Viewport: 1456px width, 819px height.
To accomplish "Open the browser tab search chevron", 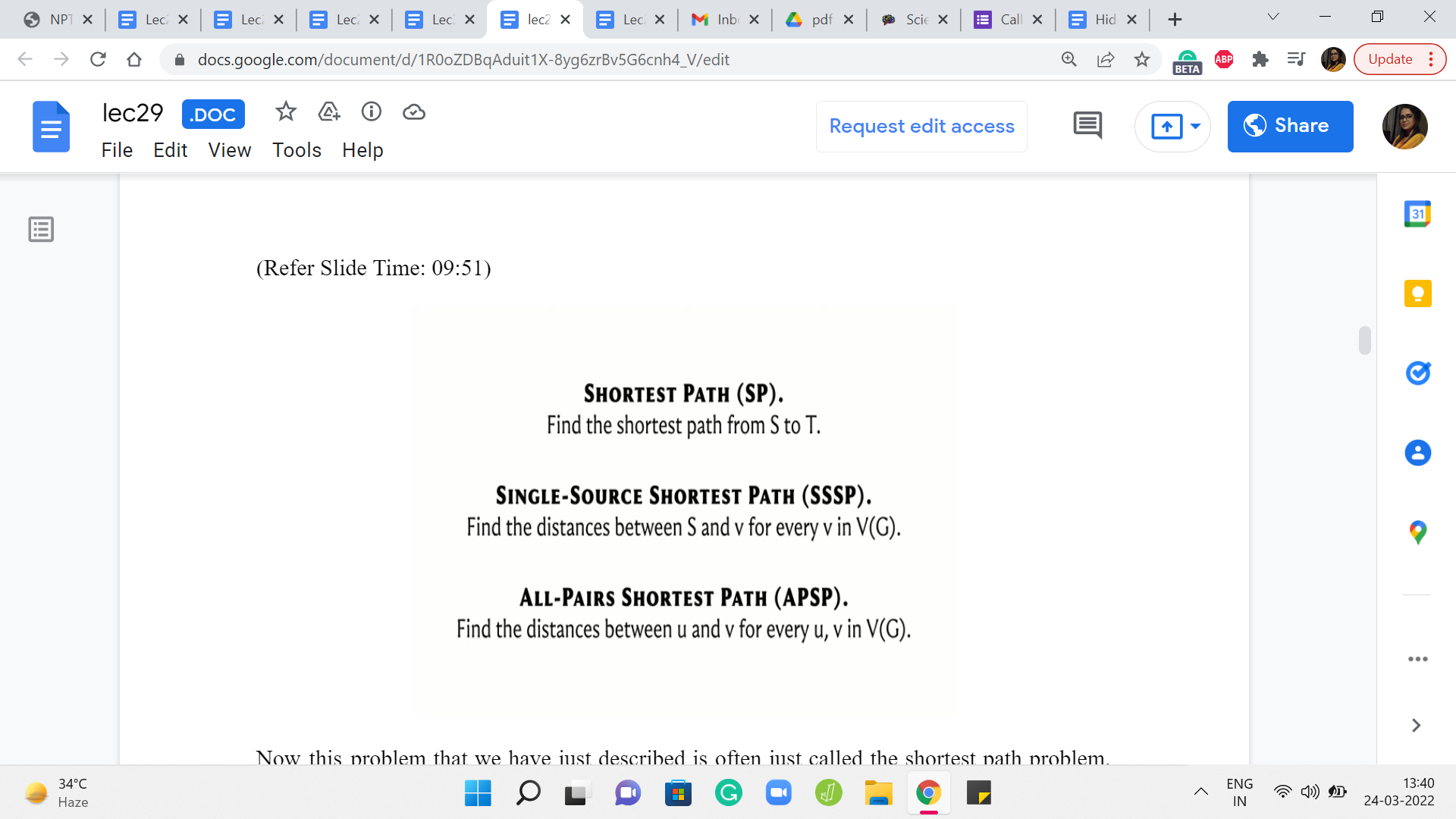I will pos(1273,17).
